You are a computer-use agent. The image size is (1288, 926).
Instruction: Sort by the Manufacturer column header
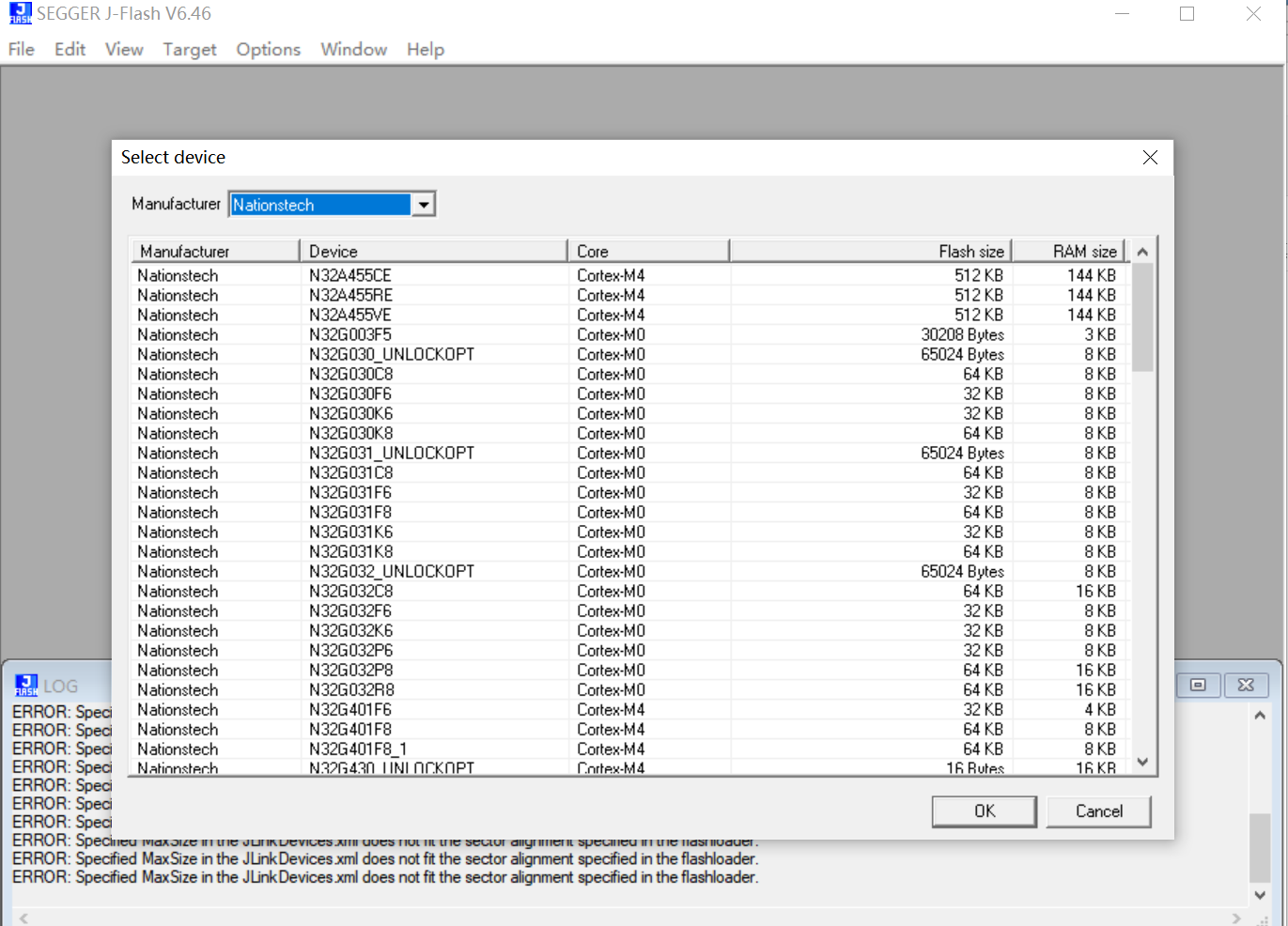point(215,252)
